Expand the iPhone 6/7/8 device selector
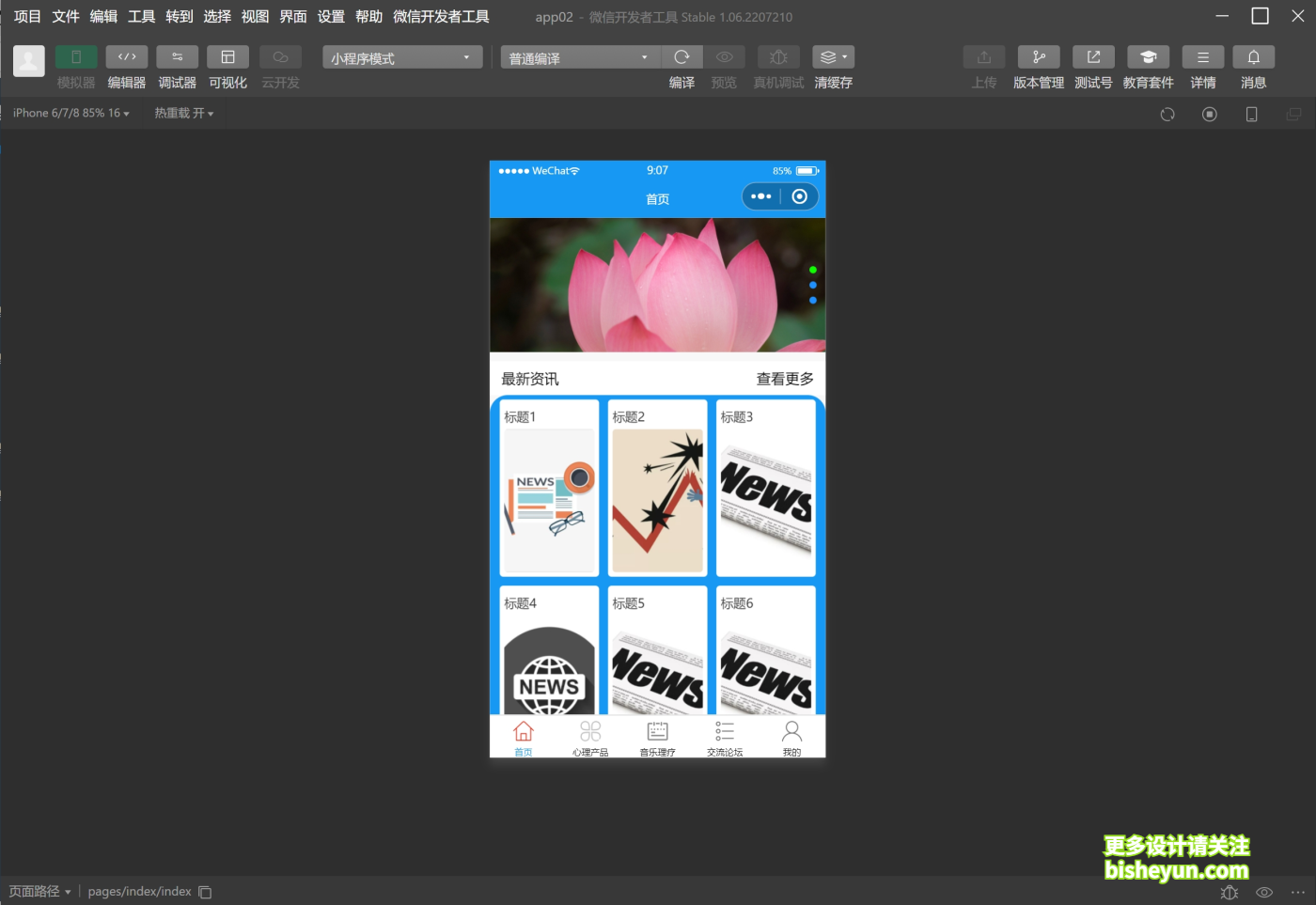The image size is (1316, 905). [71, 113]
